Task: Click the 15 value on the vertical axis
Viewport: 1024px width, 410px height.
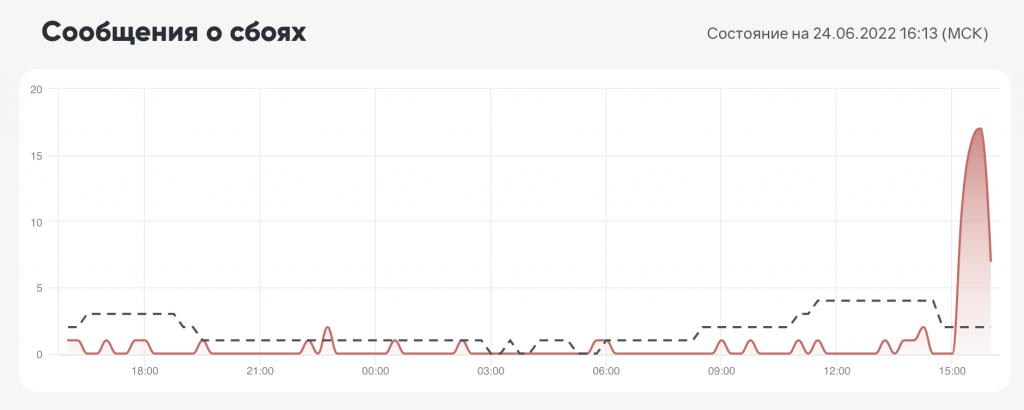Action: pyautogui.click(x=36, y=156)
